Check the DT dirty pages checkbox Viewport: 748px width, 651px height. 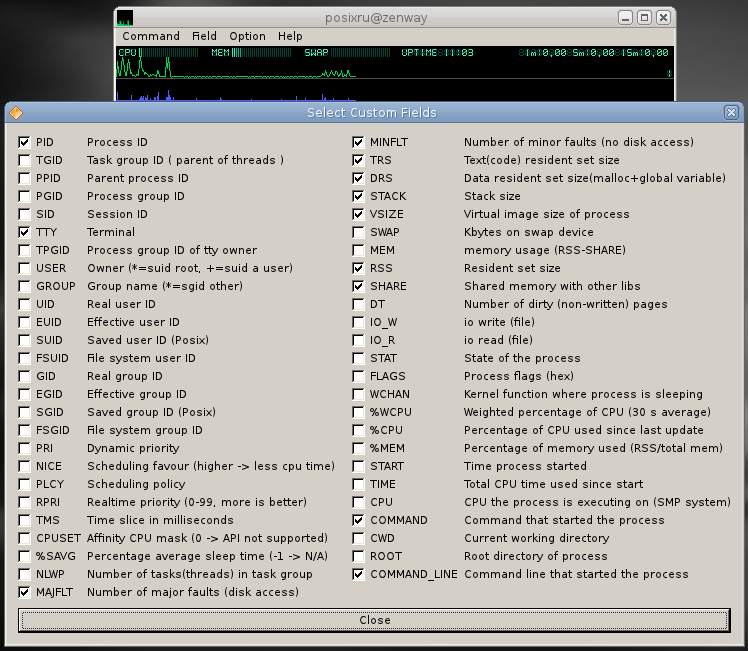coord(358,304)
